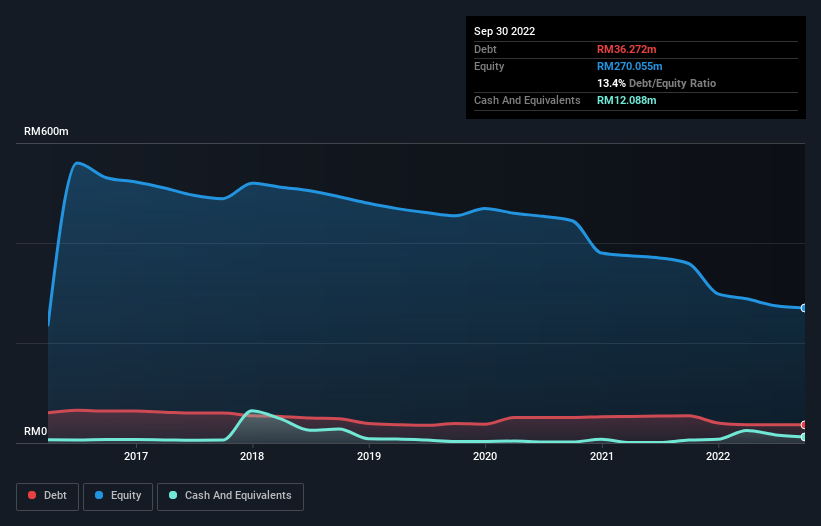The image size is (821, 526).
Task: Click the RM600m y-axis label
Action: tap(46, 131)
